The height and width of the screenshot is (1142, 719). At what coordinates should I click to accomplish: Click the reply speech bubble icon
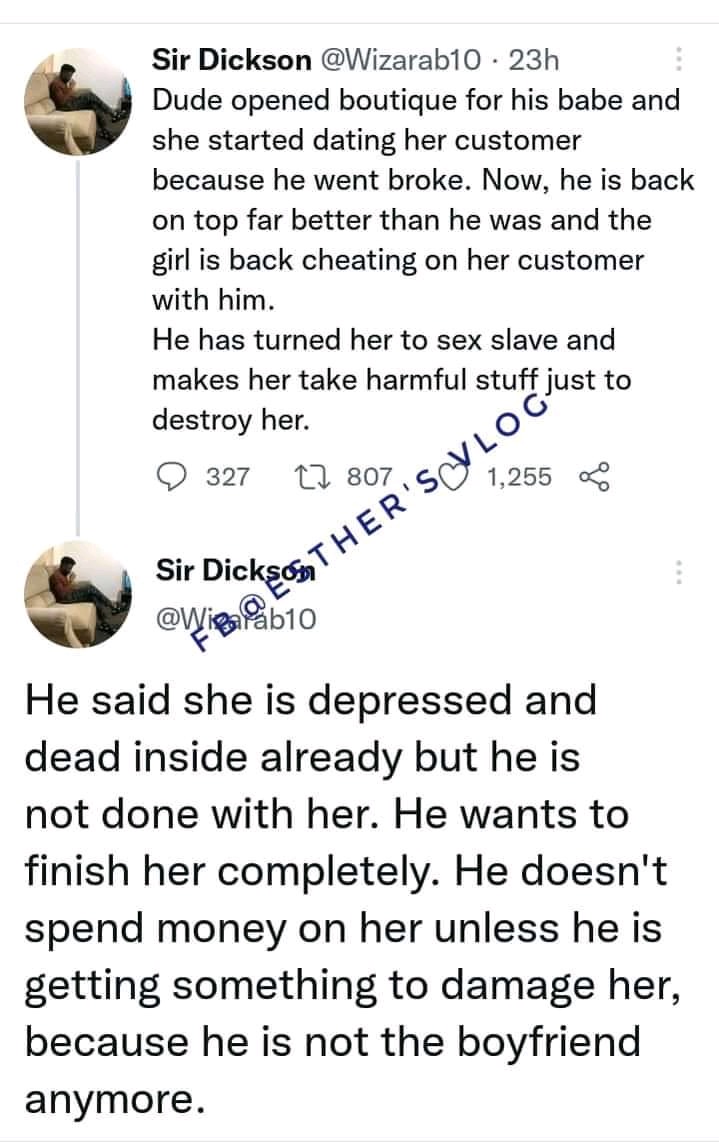click(x=172, y=477)
